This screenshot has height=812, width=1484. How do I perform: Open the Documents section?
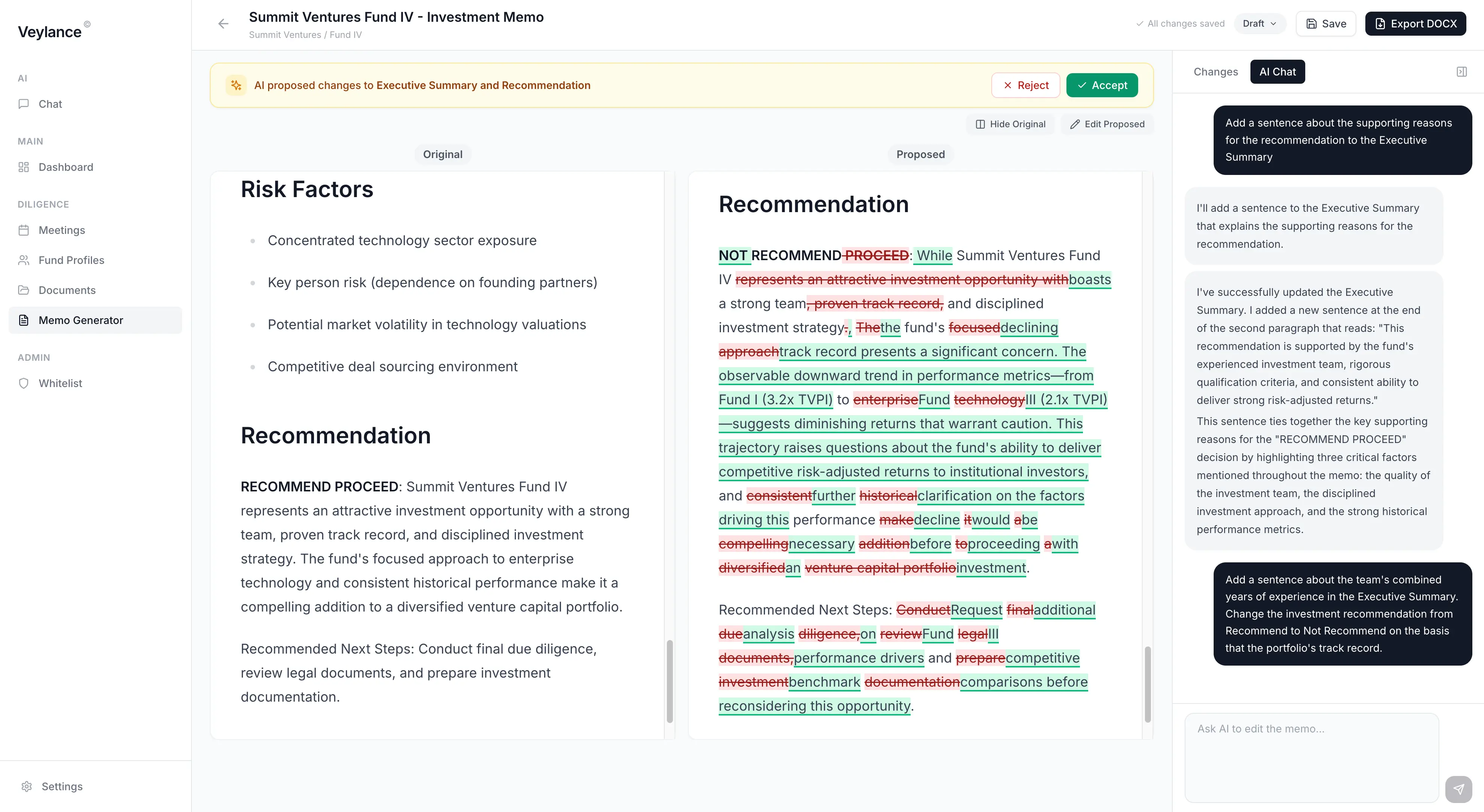(x=67, y=290)
